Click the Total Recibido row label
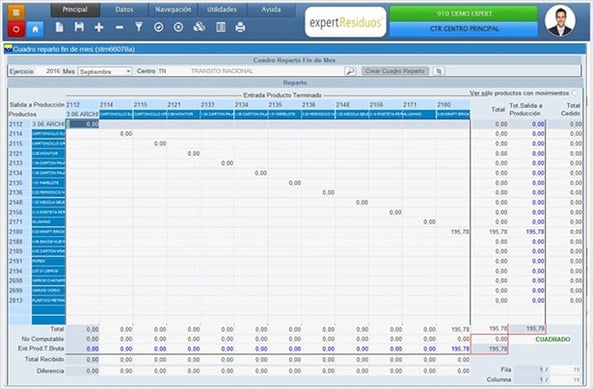593x389 pixels. click(x=44, y=359)
